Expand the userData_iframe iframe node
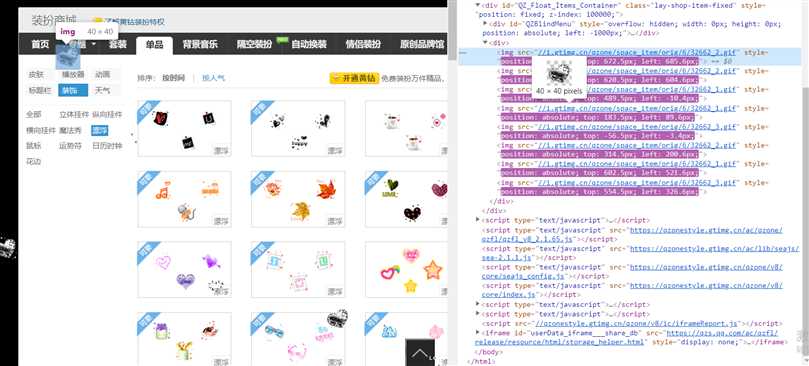 coord(478,333)
